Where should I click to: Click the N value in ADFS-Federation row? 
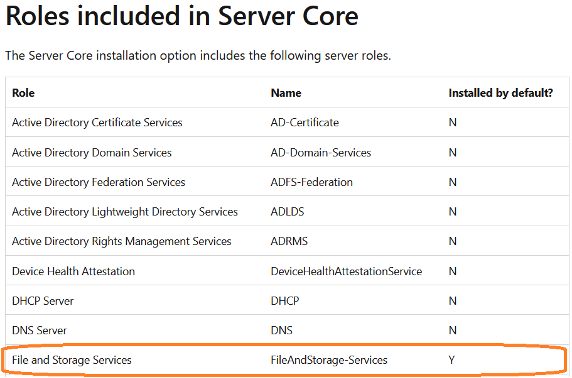click(452, 182)
